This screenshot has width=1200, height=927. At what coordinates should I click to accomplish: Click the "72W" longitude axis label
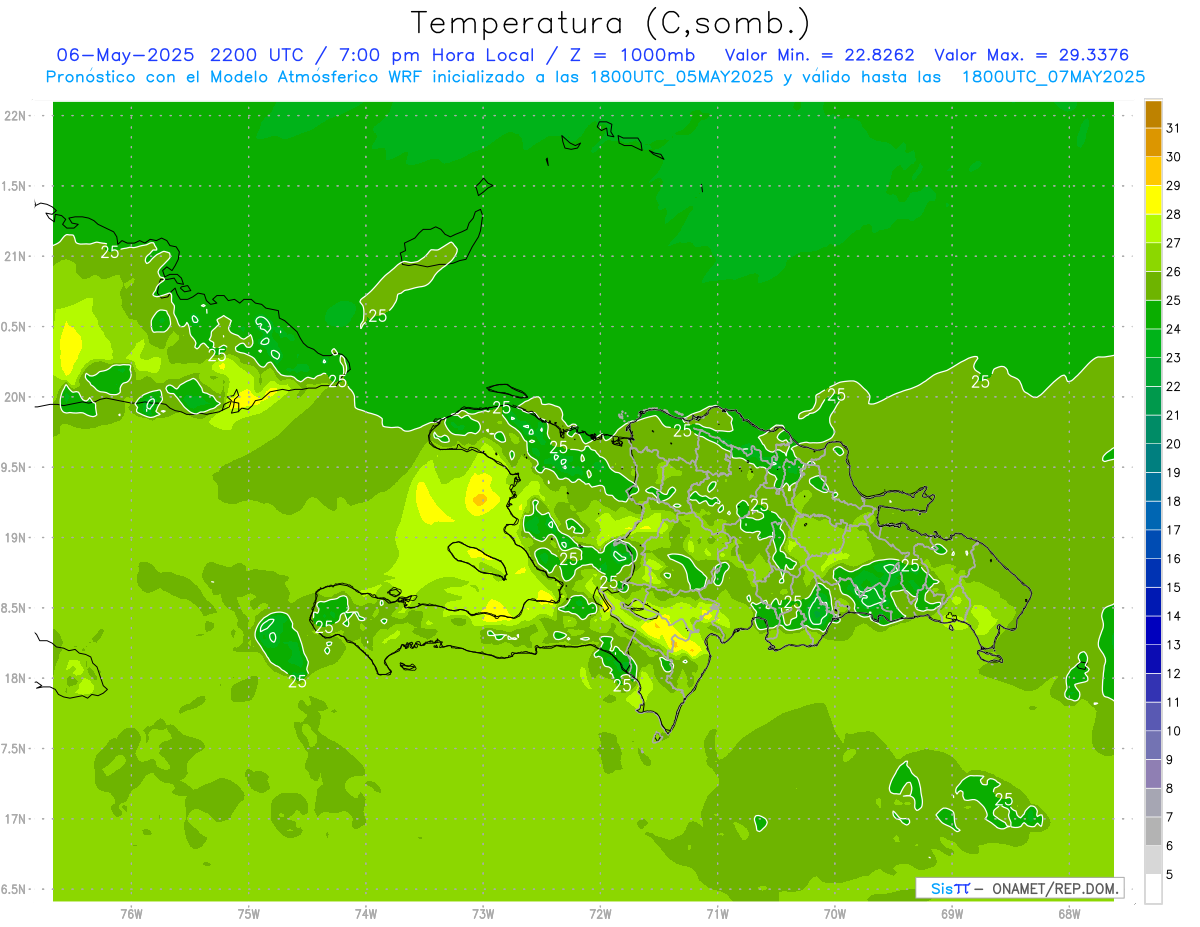pos(600,914)
